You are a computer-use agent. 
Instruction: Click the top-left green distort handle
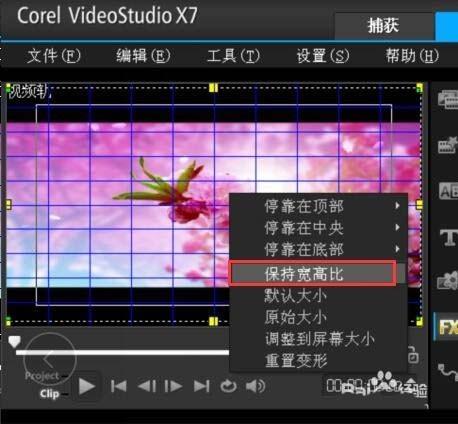[8, 88]
